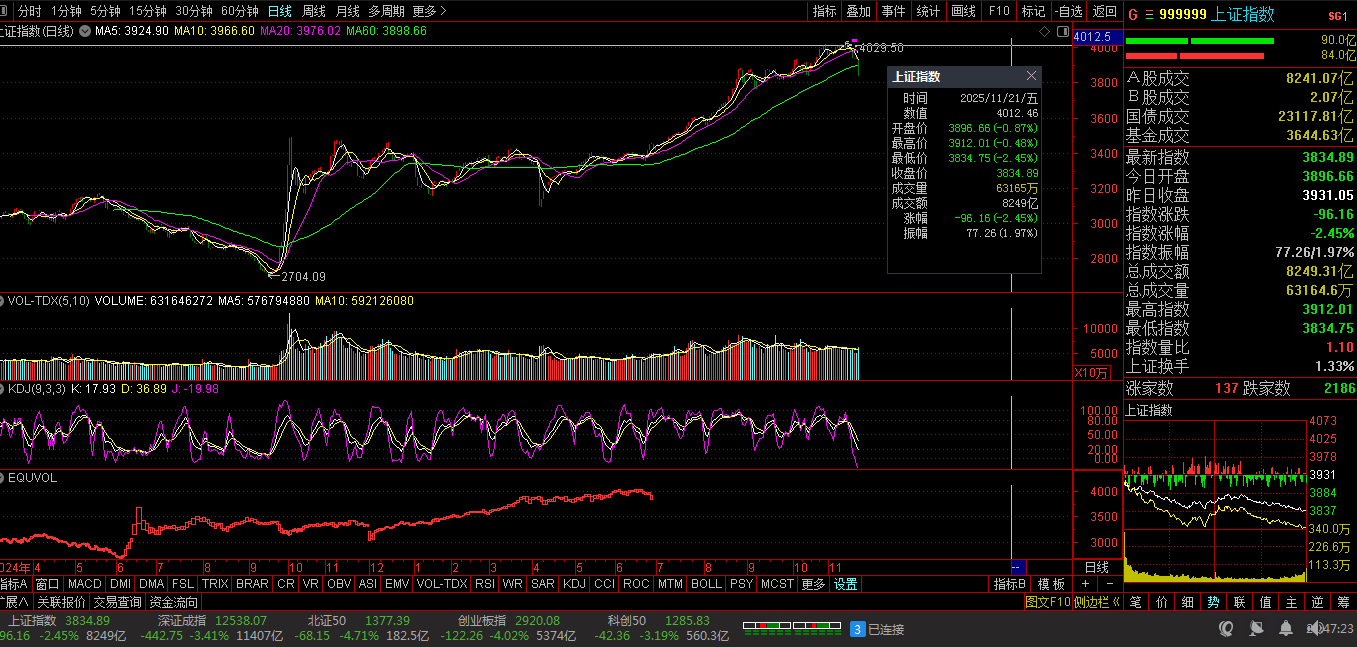Click the Q messenger tray icon
1357x647 pixels.
pos(1227,628)
